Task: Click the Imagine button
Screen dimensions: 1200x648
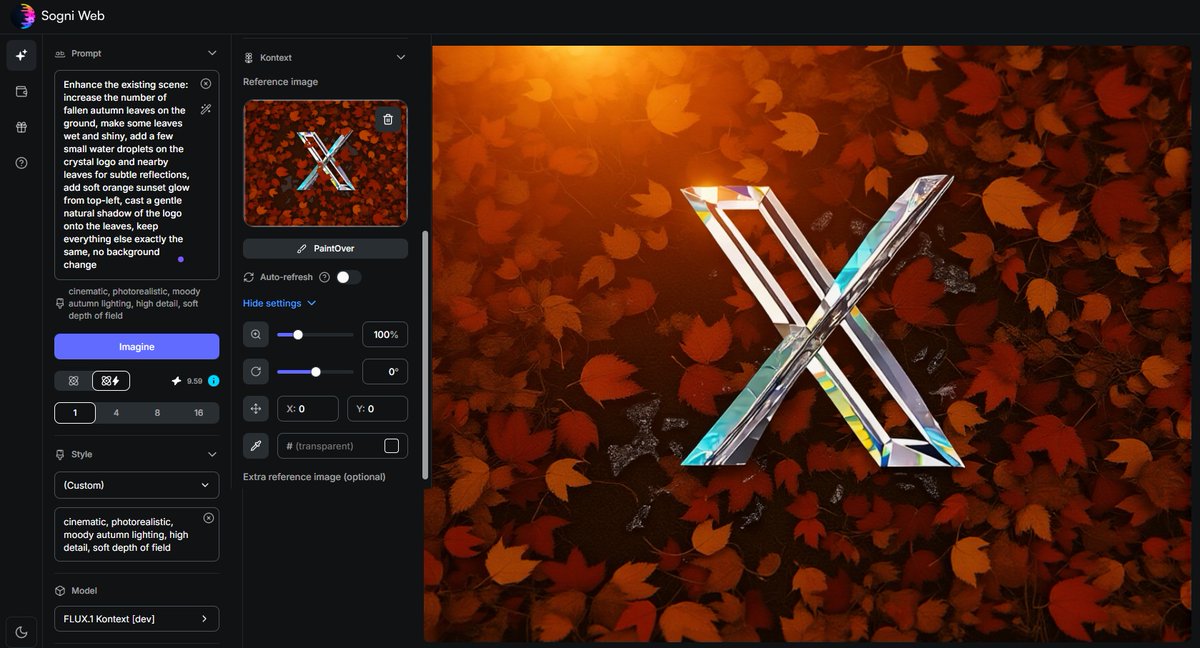Action: pos(137,346)
